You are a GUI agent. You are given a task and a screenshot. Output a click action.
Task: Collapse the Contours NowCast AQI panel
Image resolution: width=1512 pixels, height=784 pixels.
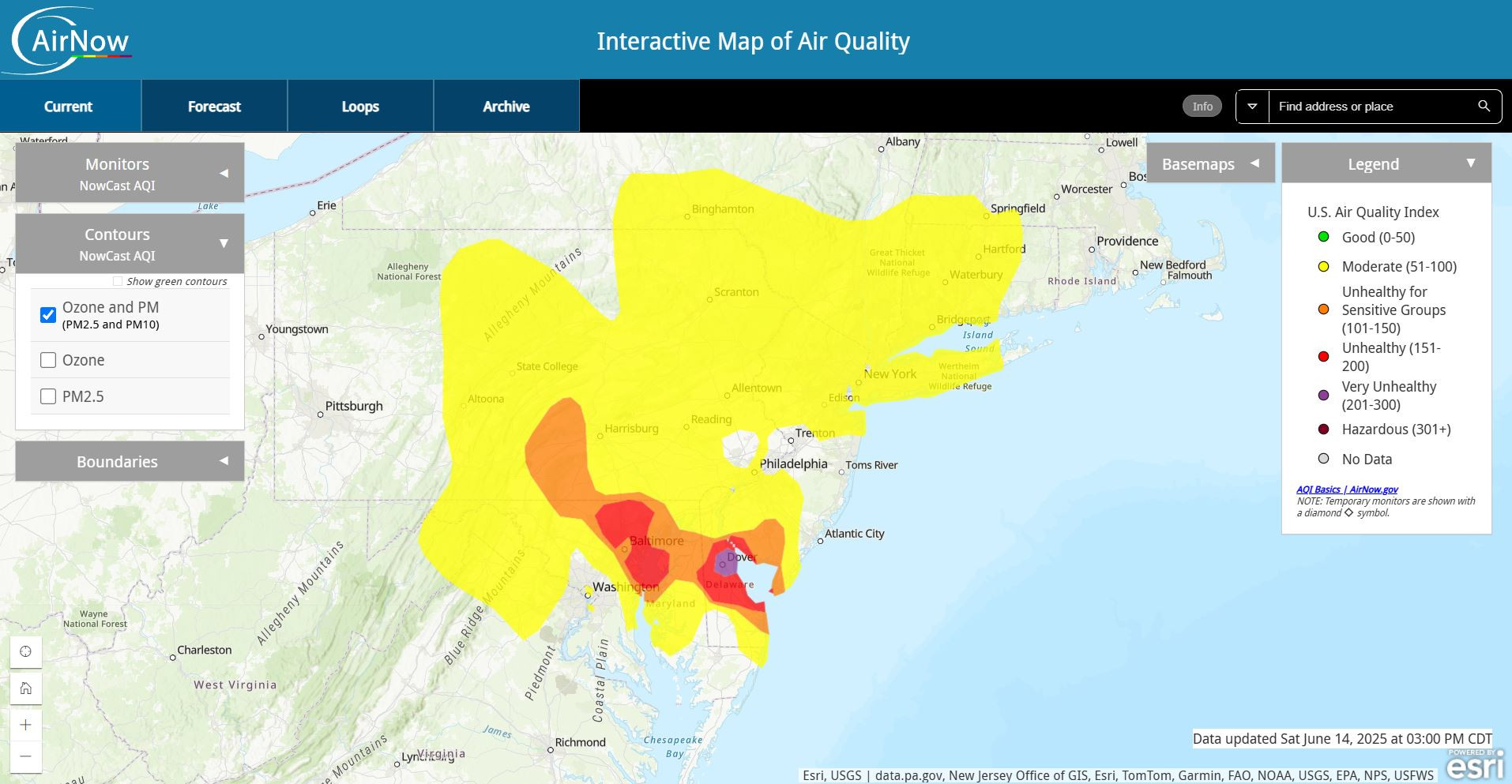tap(130, 244)
